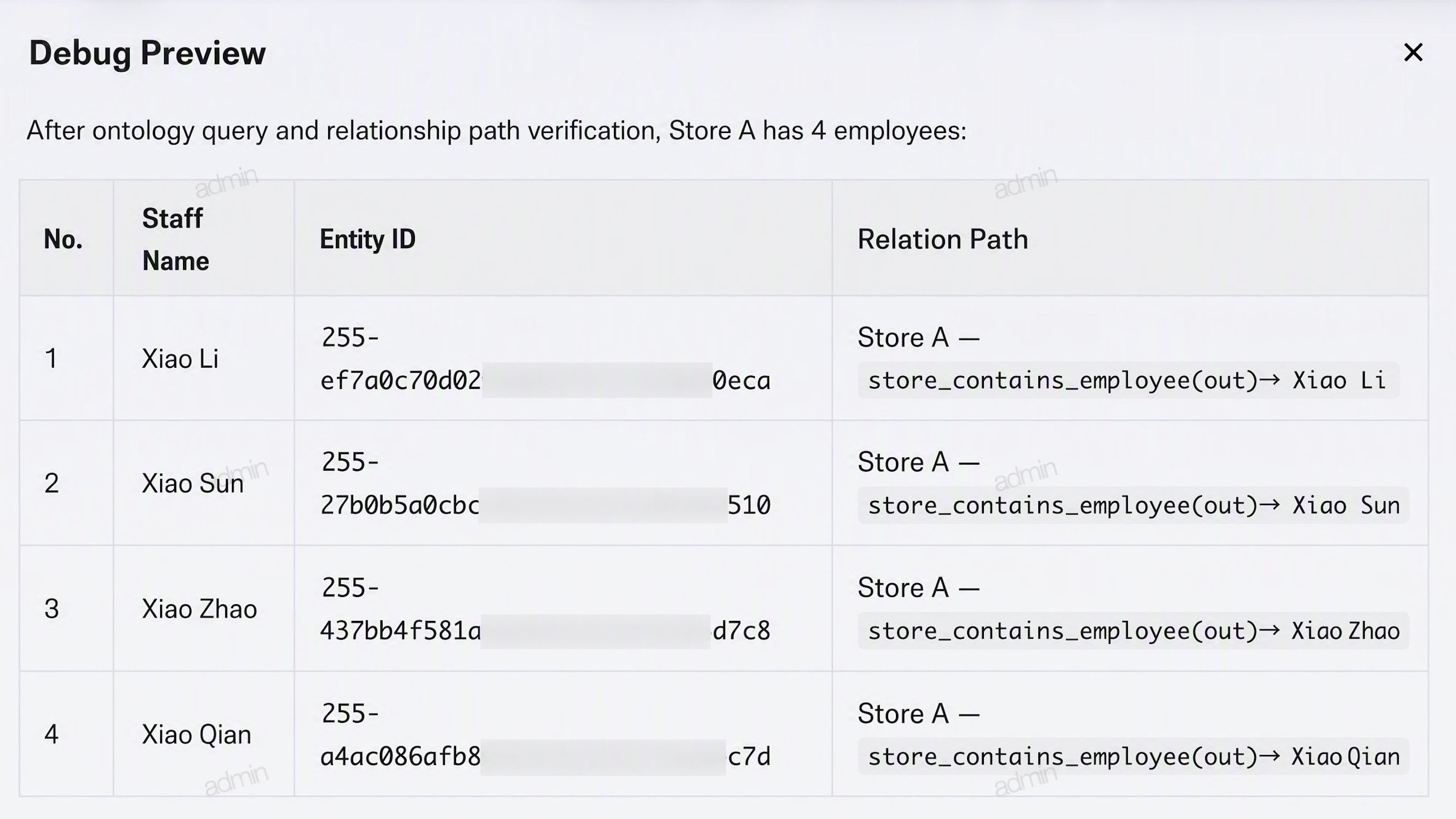The image size is (1456, 819).
Task: Select the 'Store A has 4 employees' sentence
Action: point(497,131)
